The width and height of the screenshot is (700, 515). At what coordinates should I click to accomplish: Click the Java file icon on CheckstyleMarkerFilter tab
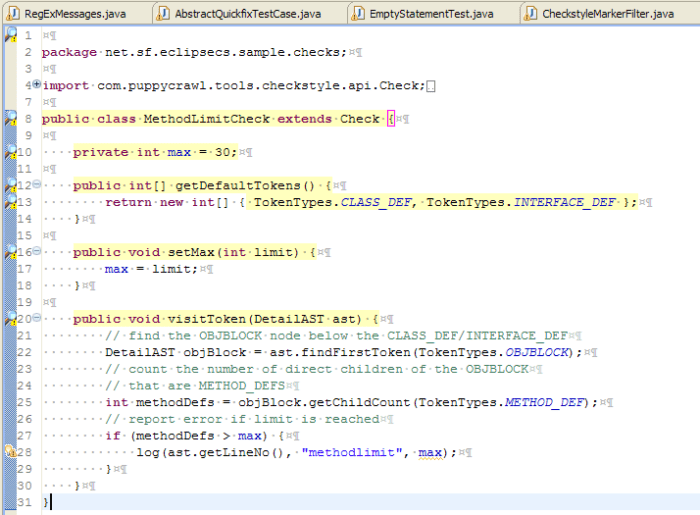(530, 13)
